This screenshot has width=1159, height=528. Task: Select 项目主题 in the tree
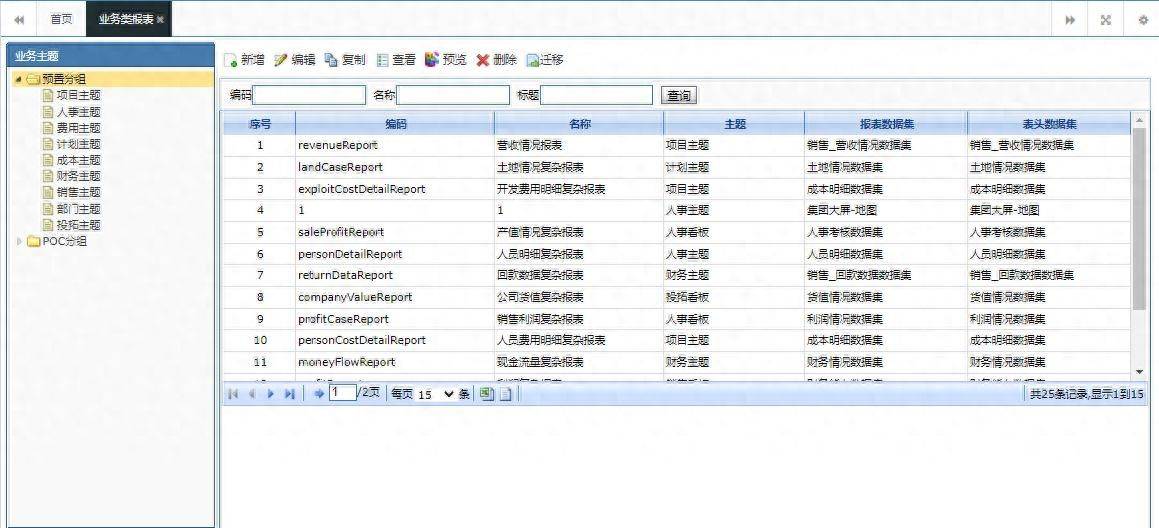point(78,95)
